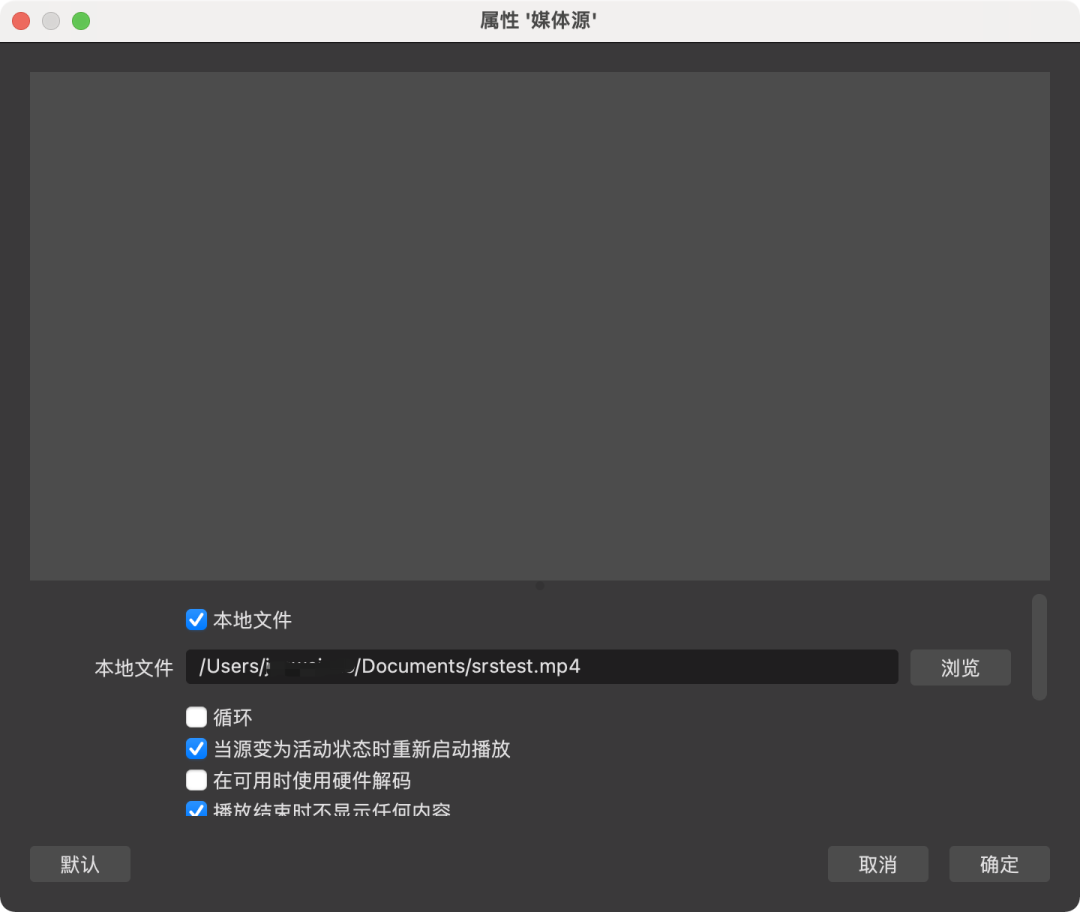
Task: Enable 在可用时使用硬件解码 checkbox
Action: (196, 780)
